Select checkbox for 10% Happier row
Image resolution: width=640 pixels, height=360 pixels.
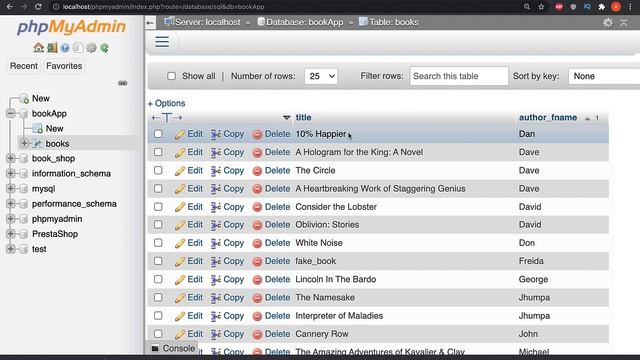pyautogui.click(x=158, y=134)
